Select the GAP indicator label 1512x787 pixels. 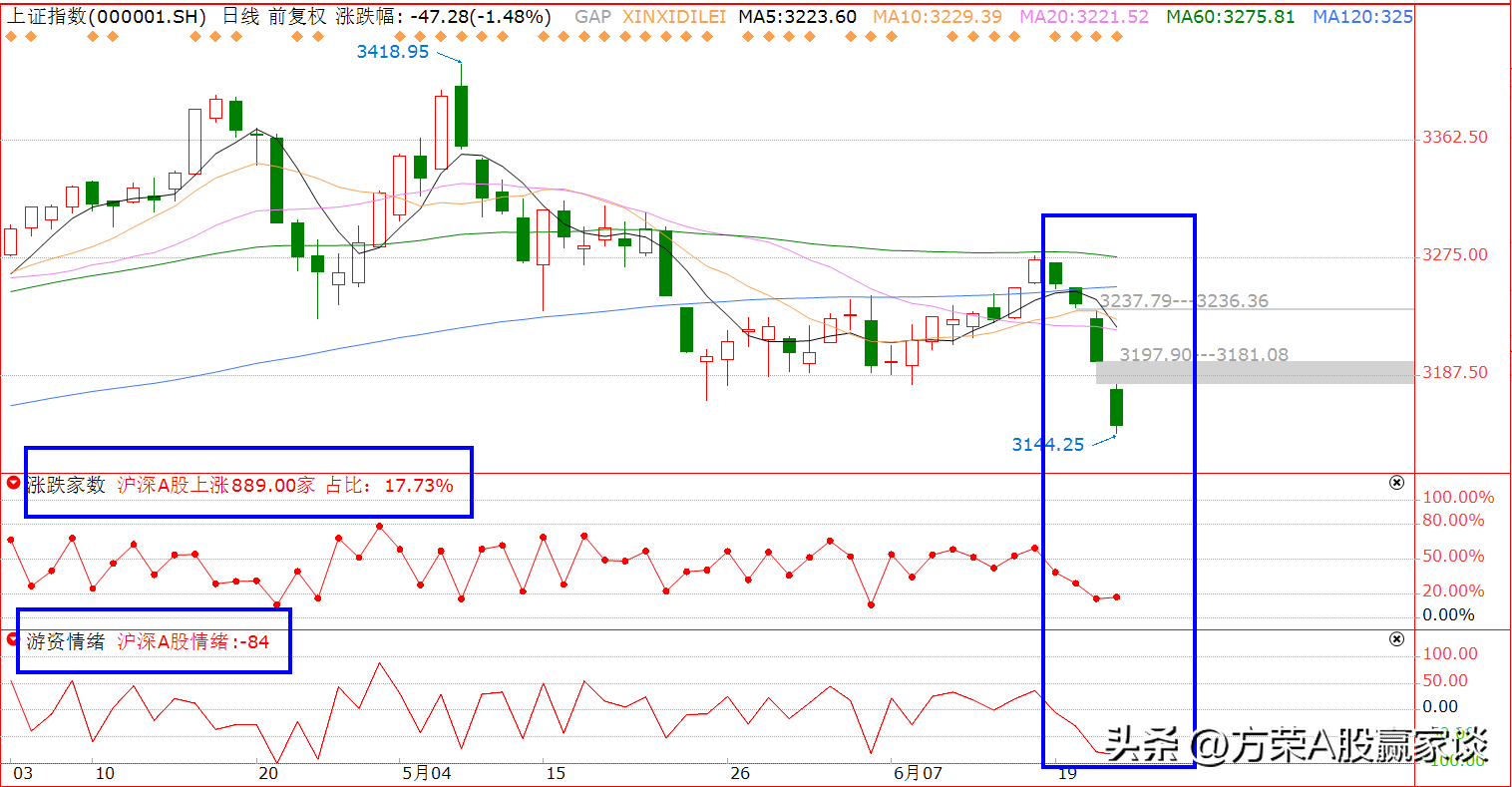pos(593,17)
